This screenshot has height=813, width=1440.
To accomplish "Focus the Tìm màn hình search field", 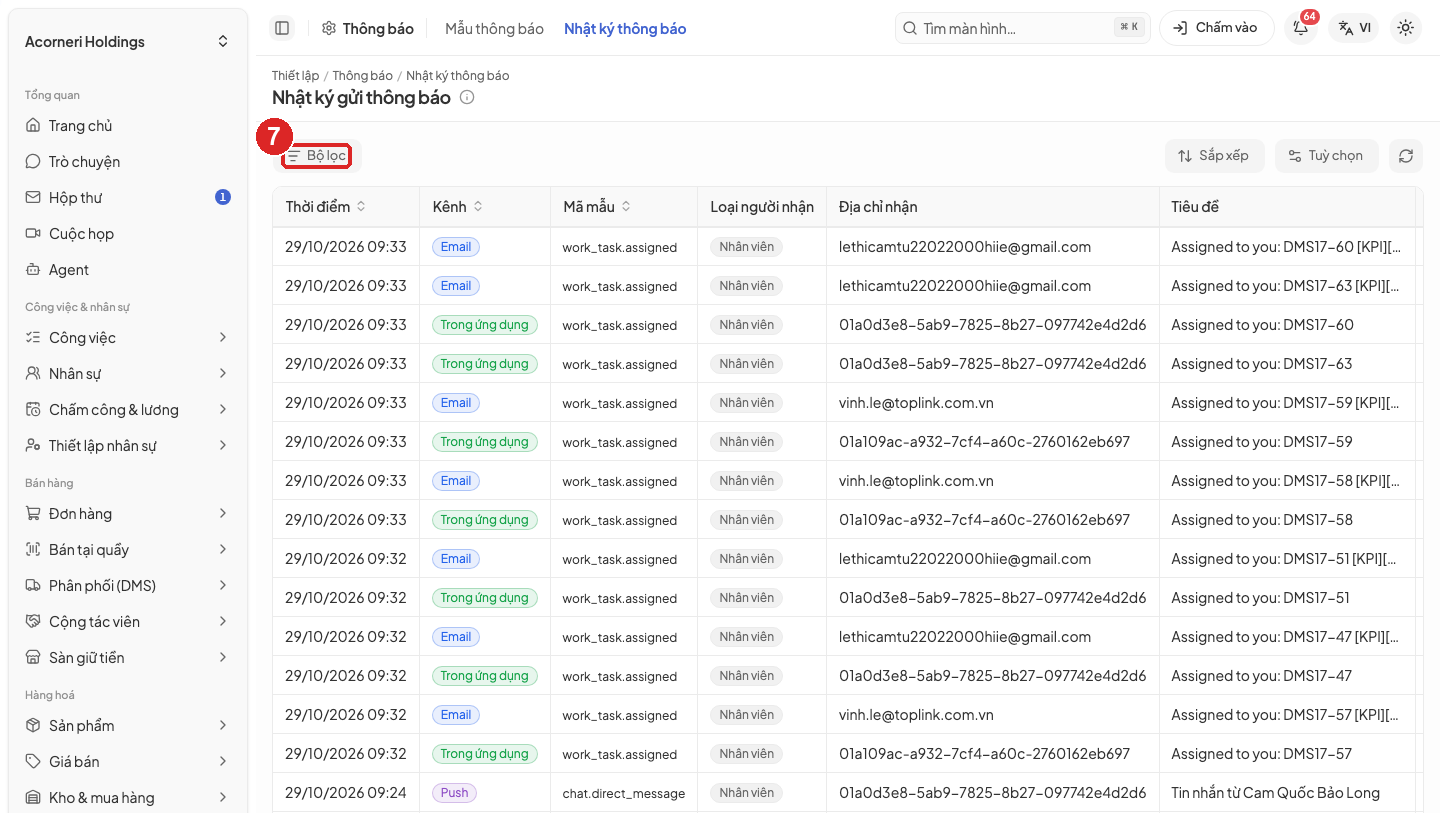I will click(1022, 28).
